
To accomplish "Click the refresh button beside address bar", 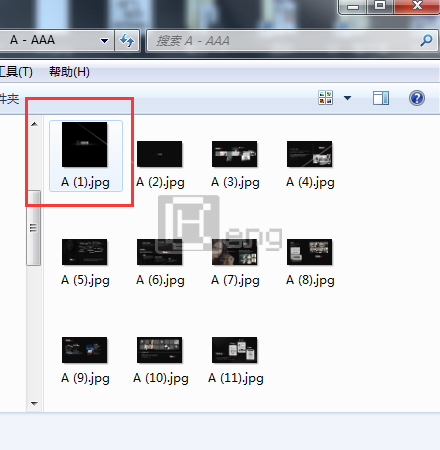I will click(127, 41).
